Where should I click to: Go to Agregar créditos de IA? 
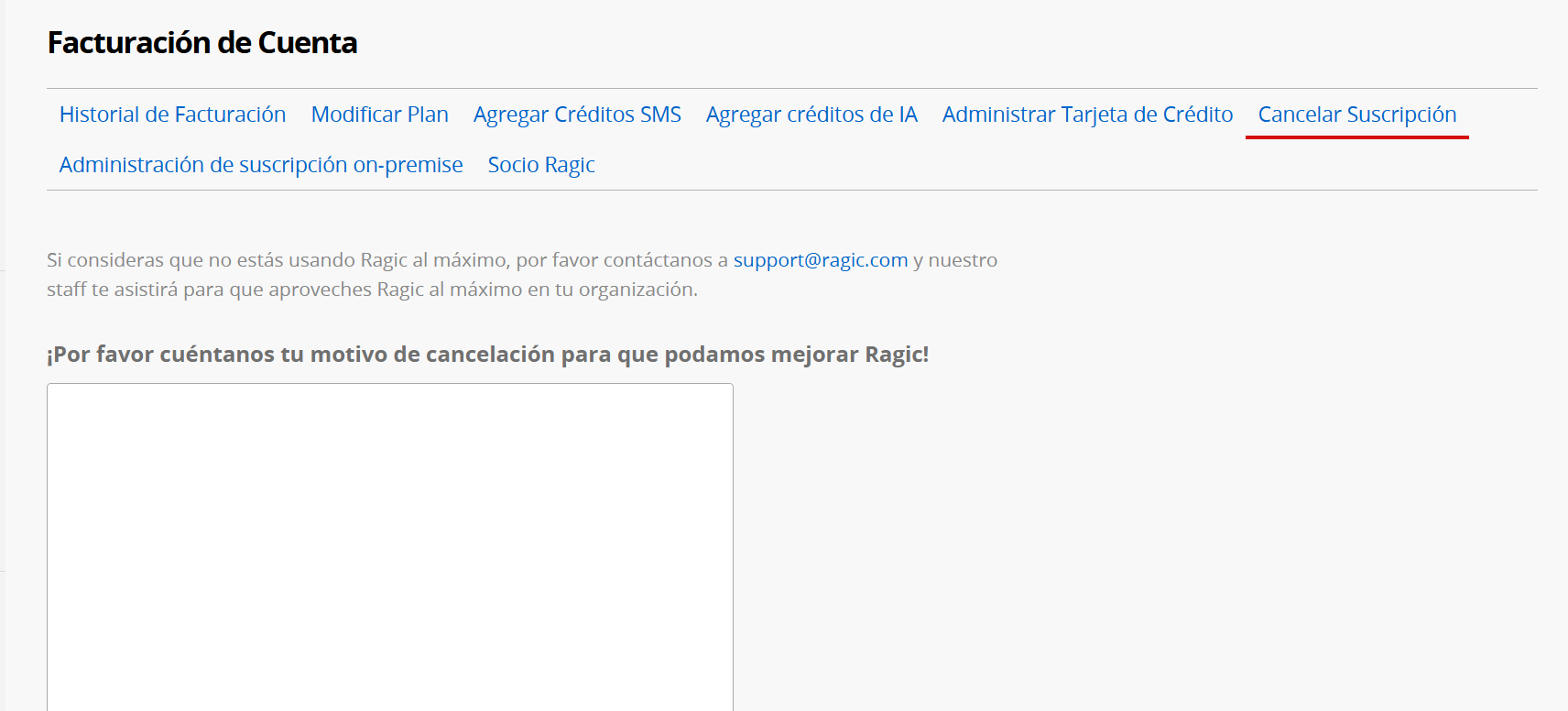(811, 115)
